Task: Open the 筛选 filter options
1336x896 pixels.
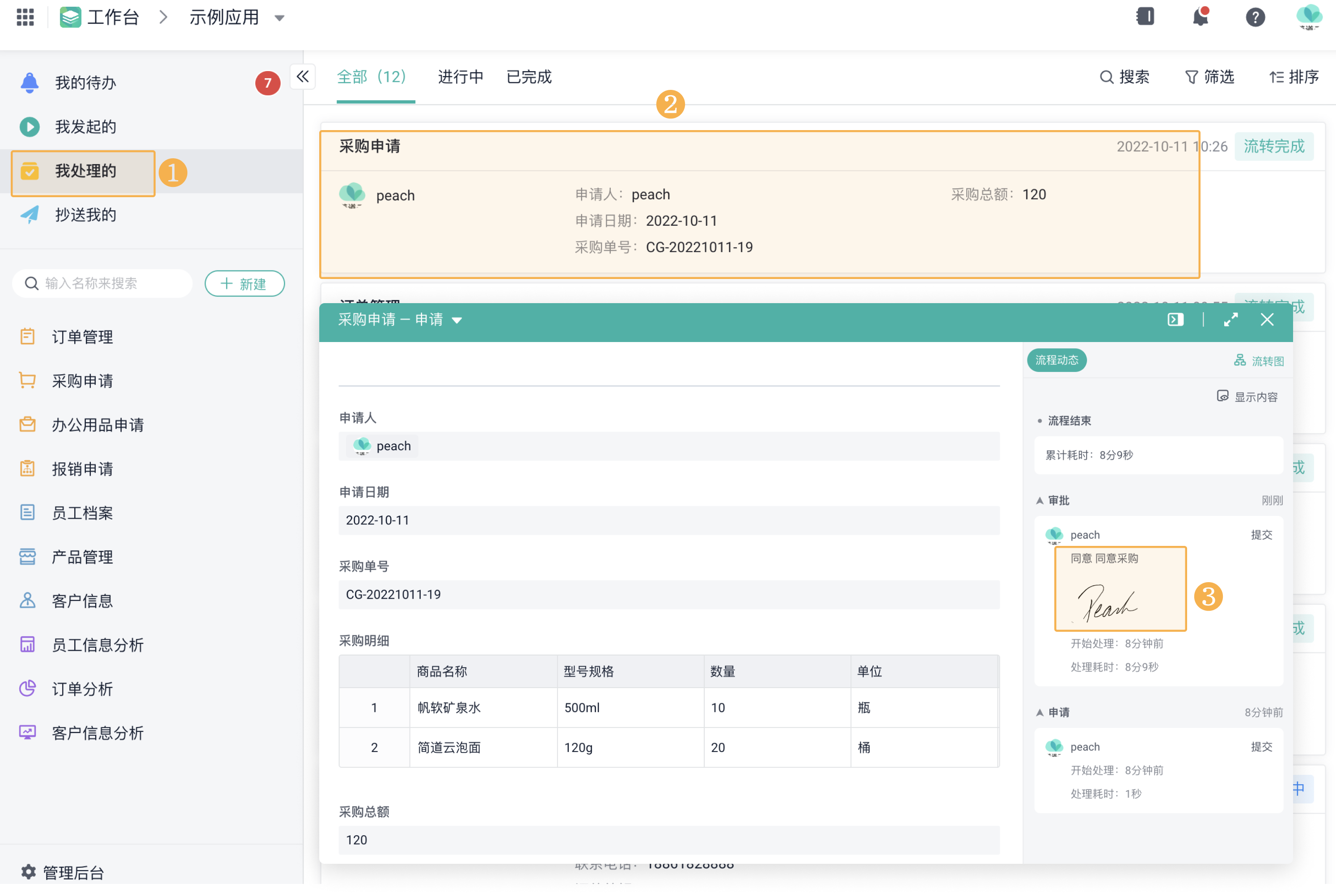Action: (x=1209, y=77)
